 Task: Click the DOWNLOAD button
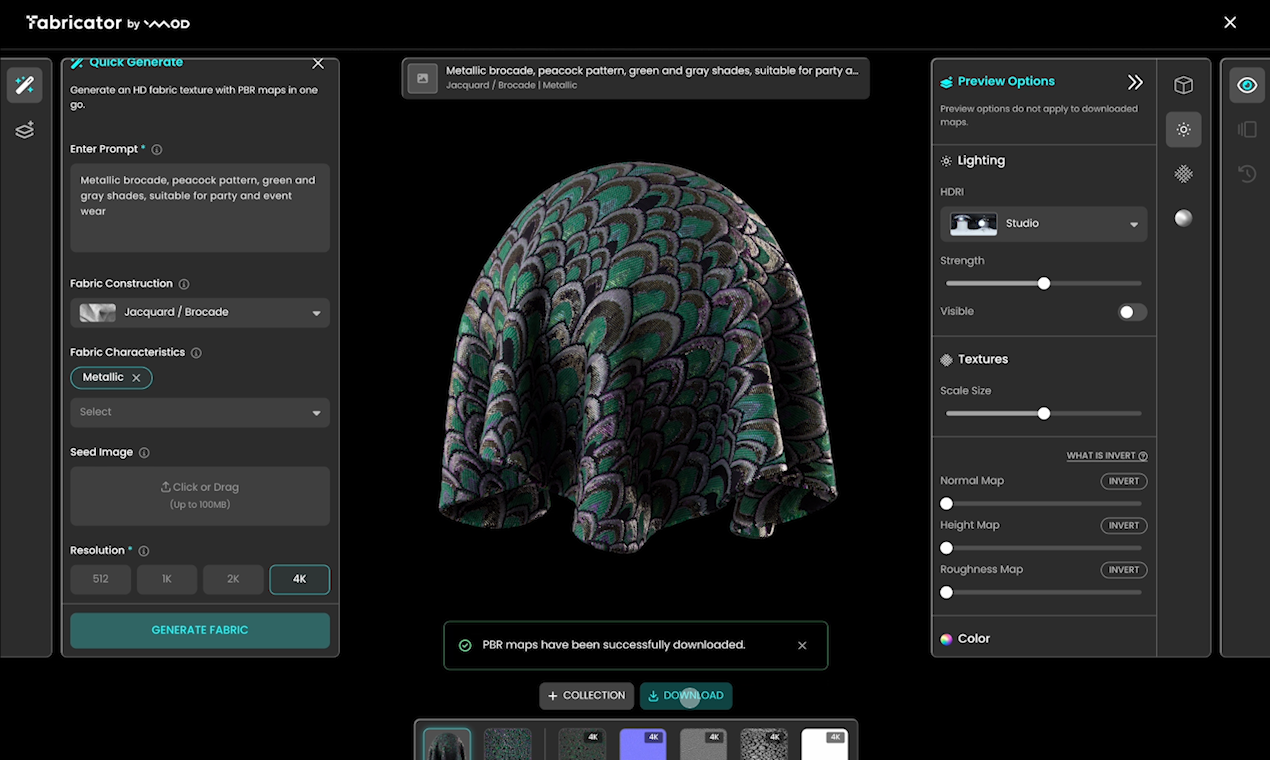[686, 696]
